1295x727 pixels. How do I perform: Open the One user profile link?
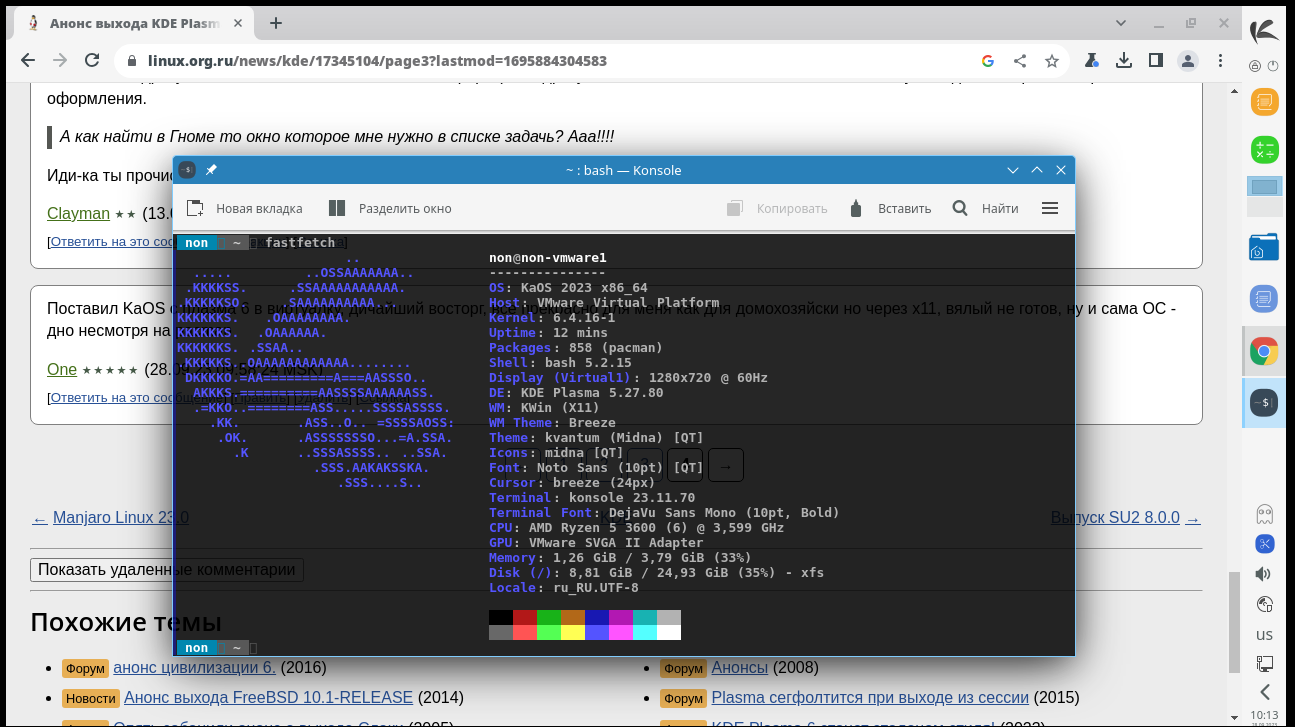point(62,369)
